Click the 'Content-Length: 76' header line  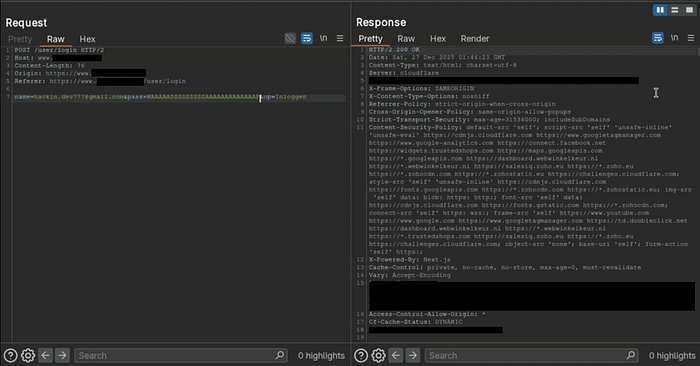pyautogui.click(x=50, y=66)
